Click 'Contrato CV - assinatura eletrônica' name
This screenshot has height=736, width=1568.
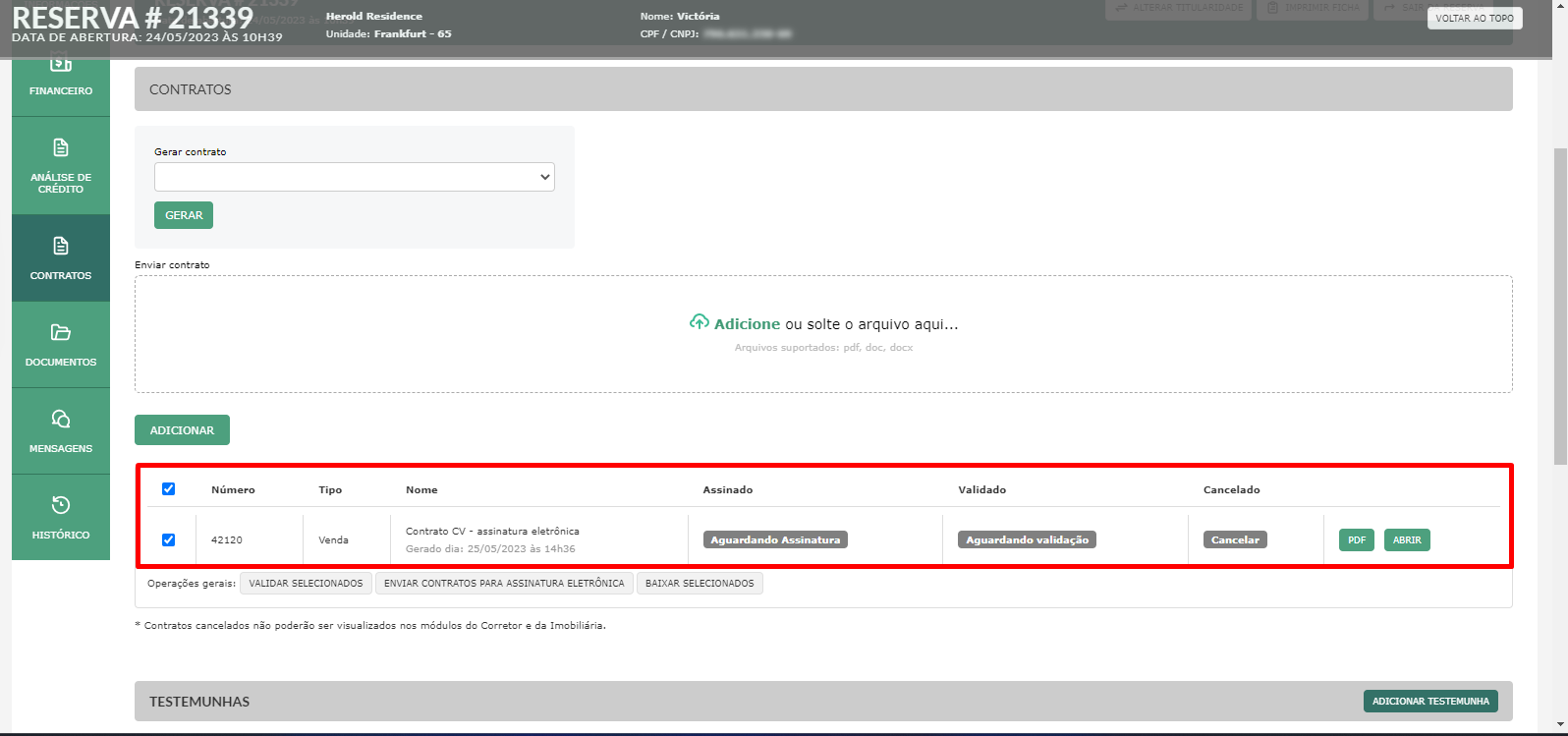[492, 531]
